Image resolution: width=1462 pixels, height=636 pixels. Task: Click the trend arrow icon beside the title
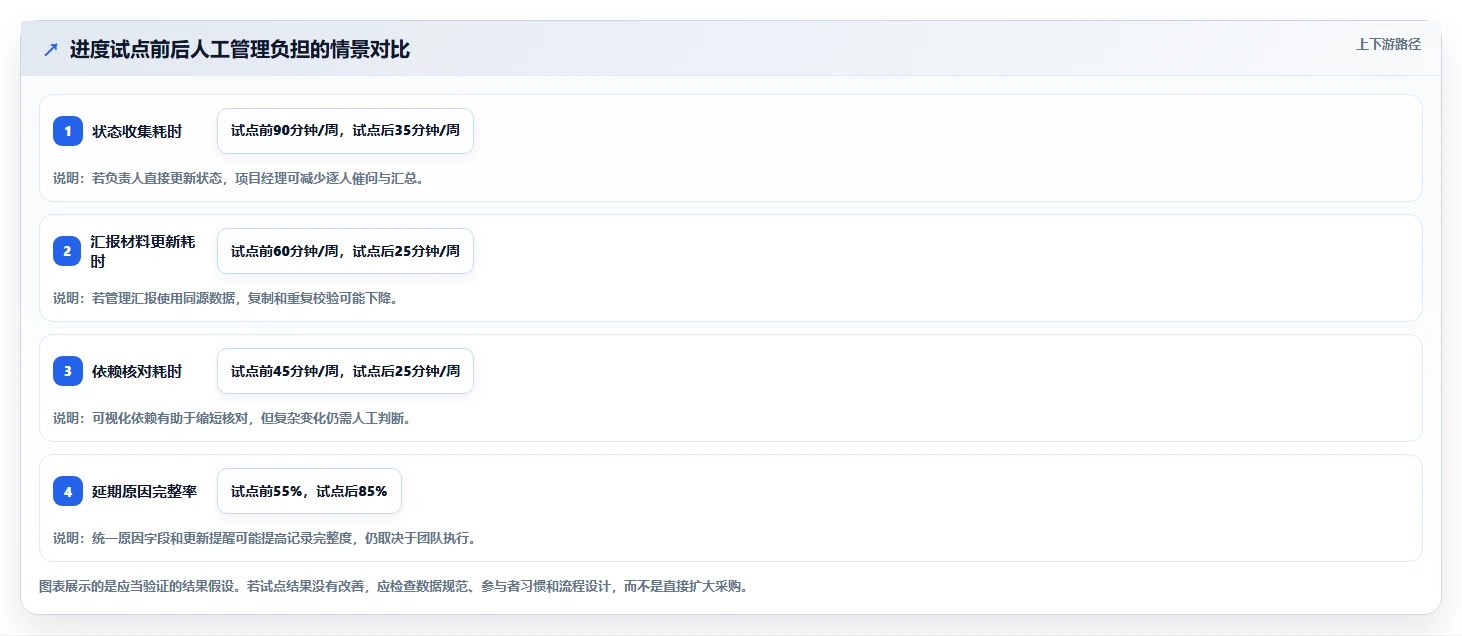(x=51, y=50)
